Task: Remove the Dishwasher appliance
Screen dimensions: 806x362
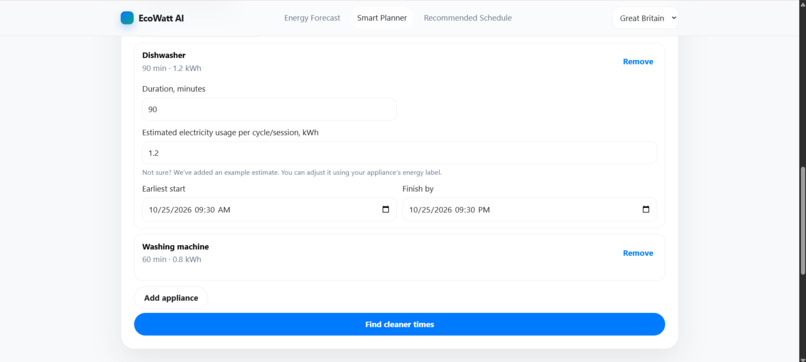Action: coord(638,62)
